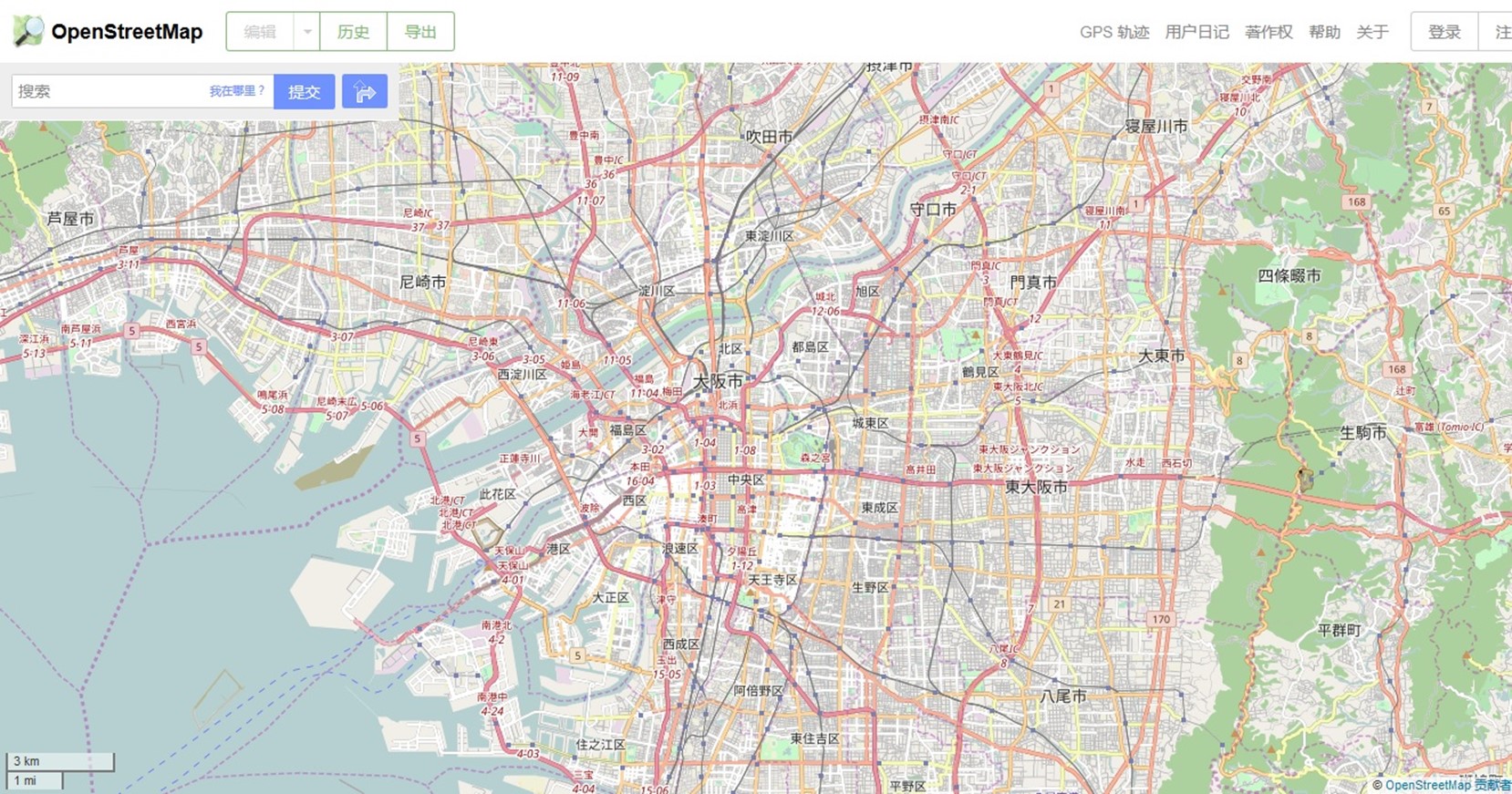Click the 天王寺区 ward label
This screenshot has height=794, width=1512.
tap(772, 580)
